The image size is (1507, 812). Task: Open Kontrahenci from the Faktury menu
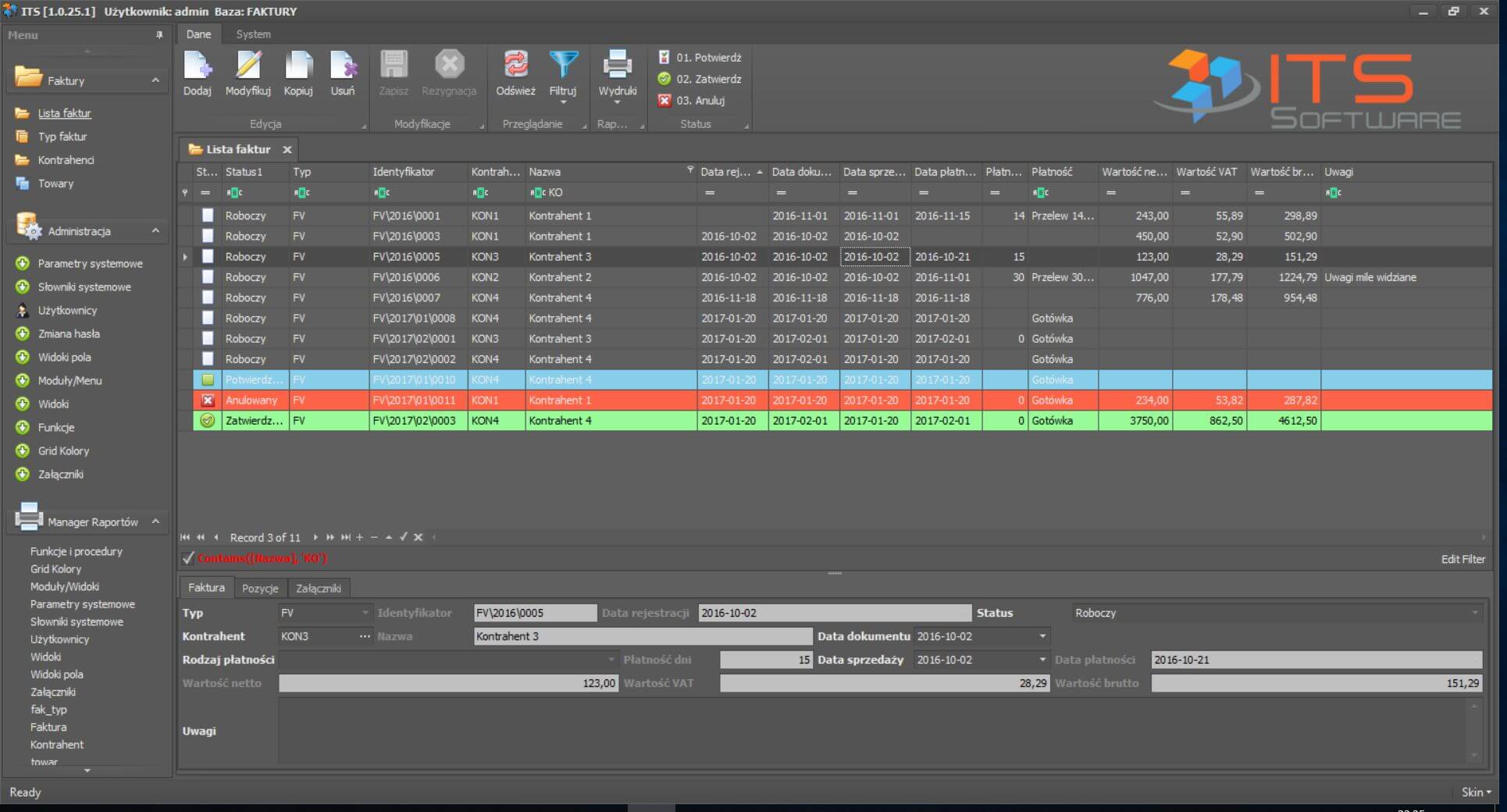click(x=66, y=160)
